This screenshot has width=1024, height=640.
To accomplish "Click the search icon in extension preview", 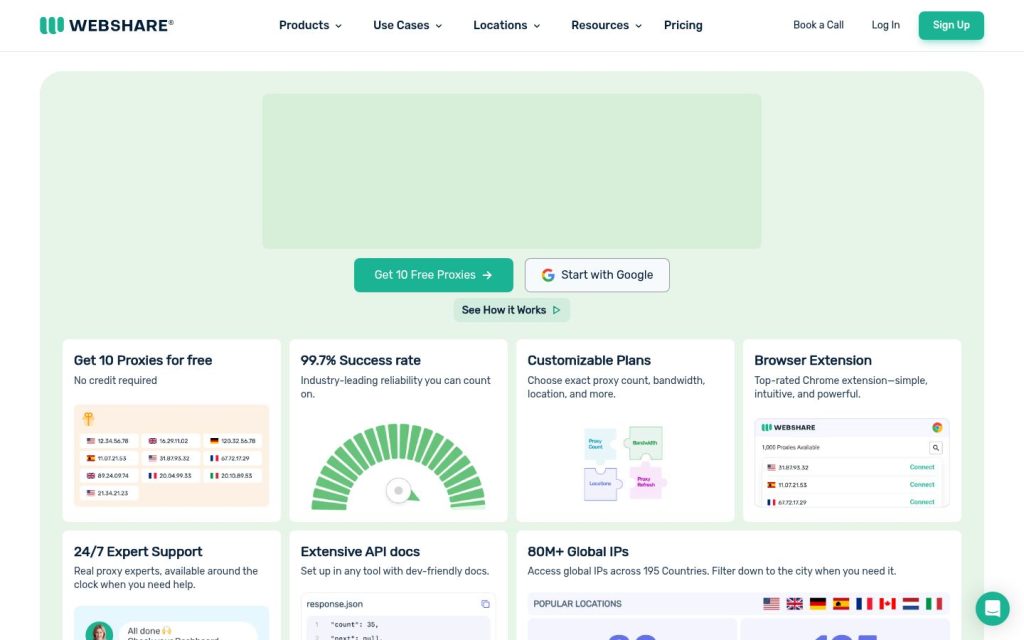I will click(x=936, y=448).
